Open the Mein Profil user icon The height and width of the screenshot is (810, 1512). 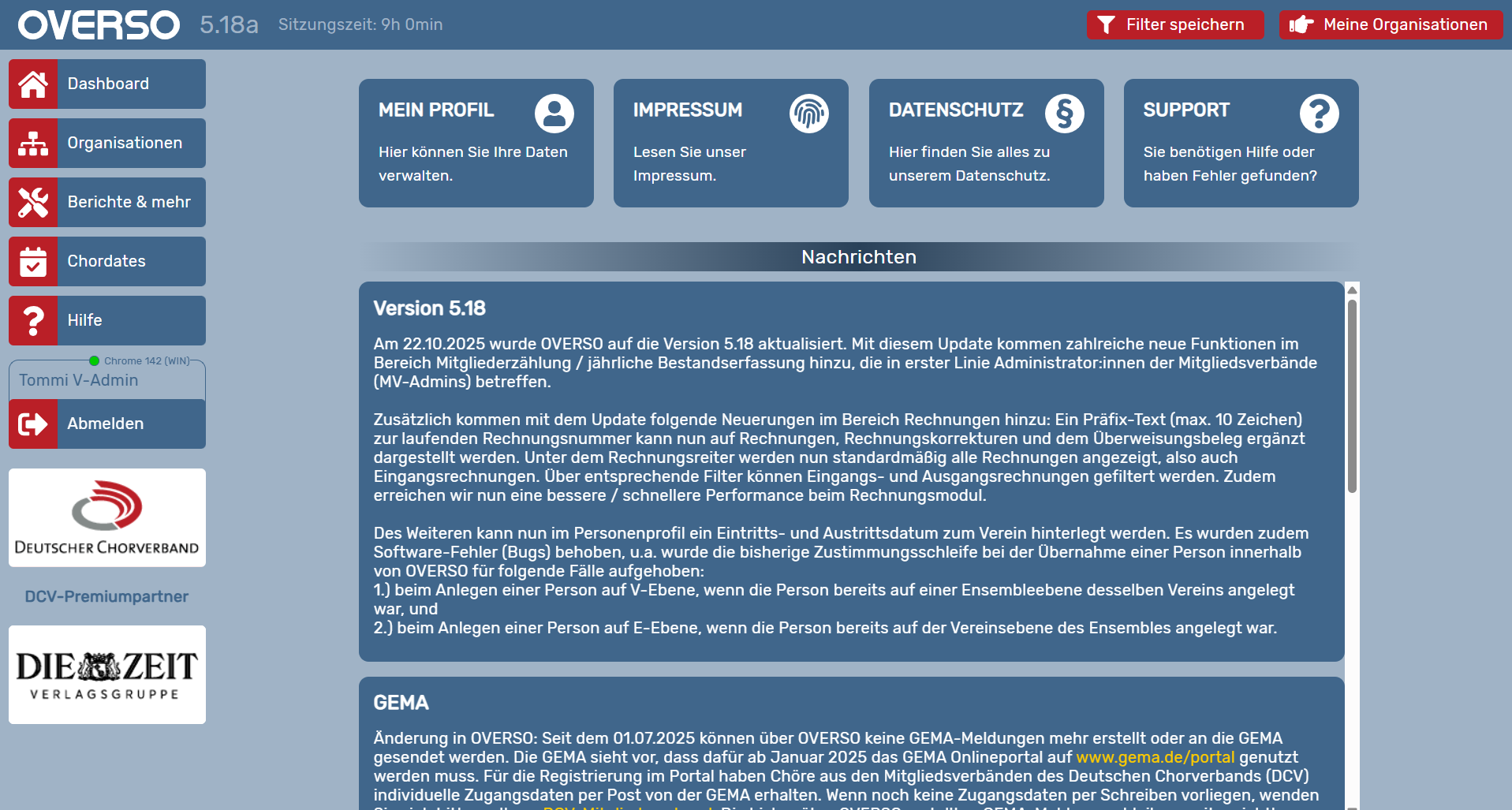554,114
